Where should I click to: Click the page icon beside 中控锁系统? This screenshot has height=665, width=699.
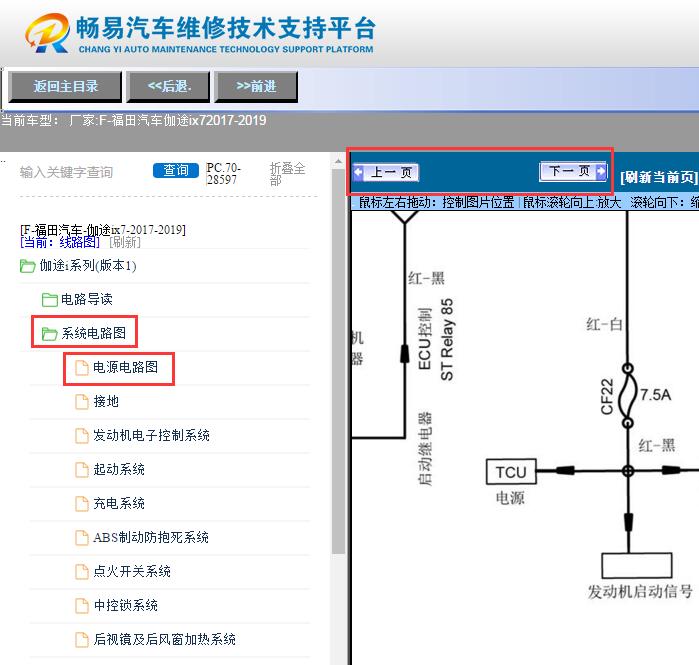click(82, 606)
